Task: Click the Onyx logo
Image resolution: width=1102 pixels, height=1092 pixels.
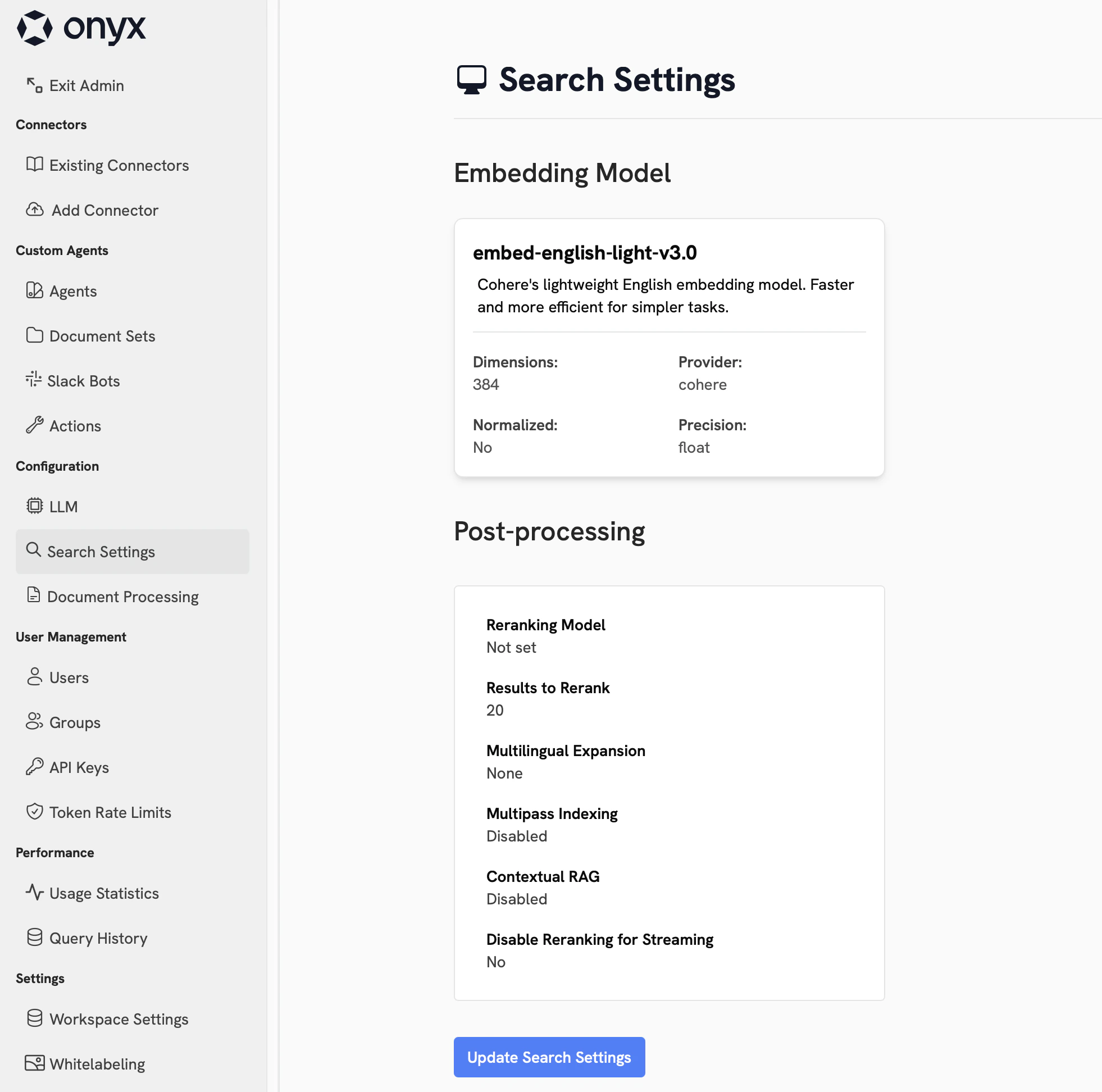Action: tap(81, 28)
